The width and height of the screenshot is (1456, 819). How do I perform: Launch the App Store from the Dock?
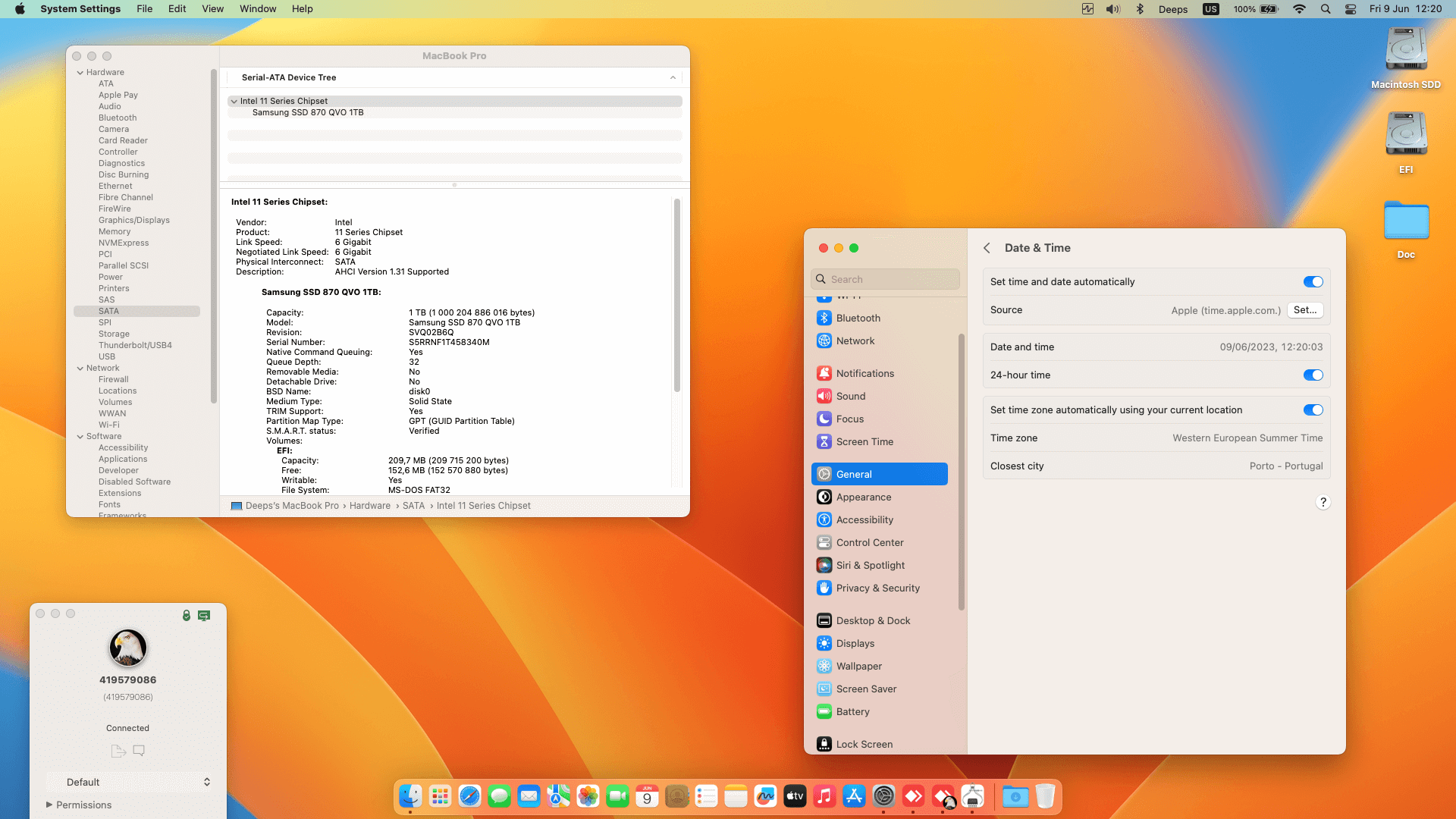[x=854, y=796]
